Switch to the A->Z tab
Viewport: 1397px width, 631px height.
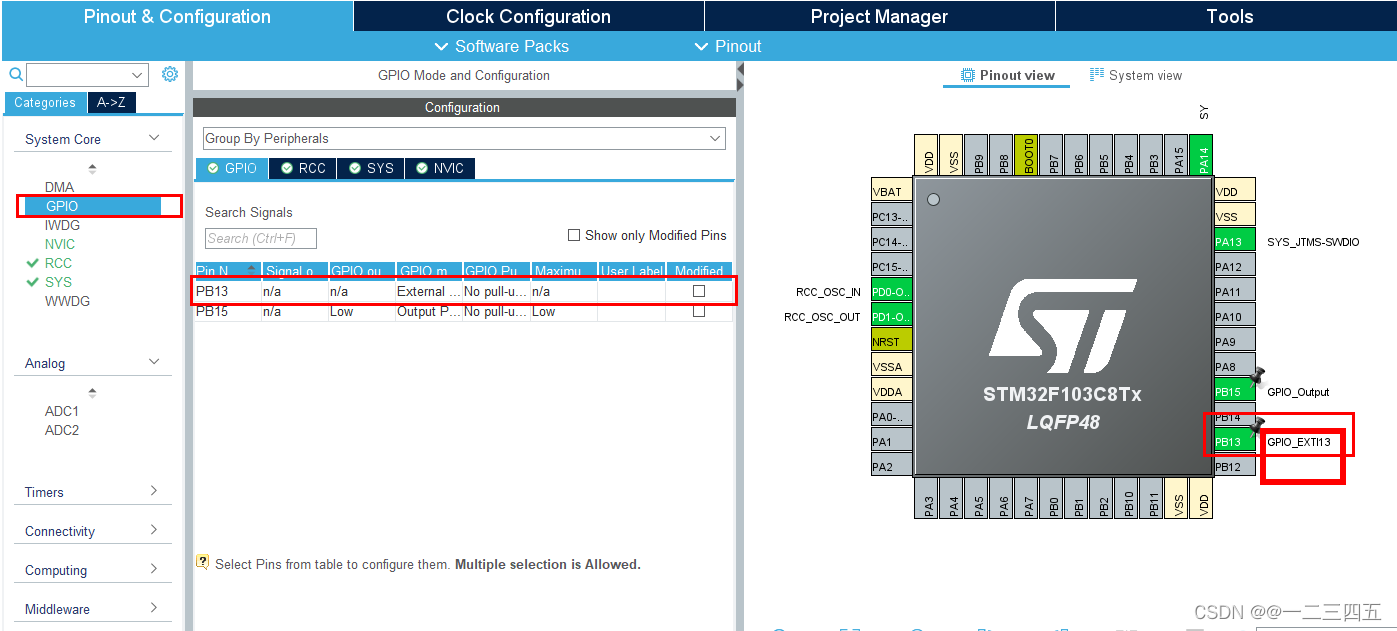(x=112, y=102)
